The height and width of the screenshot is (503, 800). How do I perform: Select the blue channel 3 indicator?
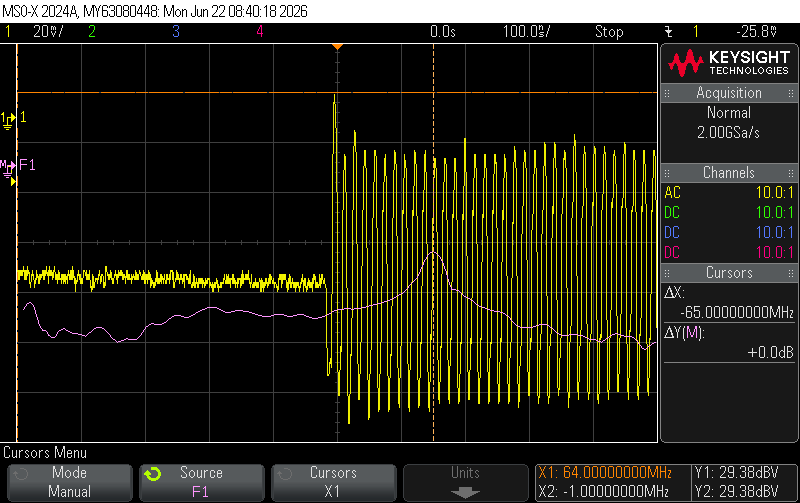[x=176, y=32]
